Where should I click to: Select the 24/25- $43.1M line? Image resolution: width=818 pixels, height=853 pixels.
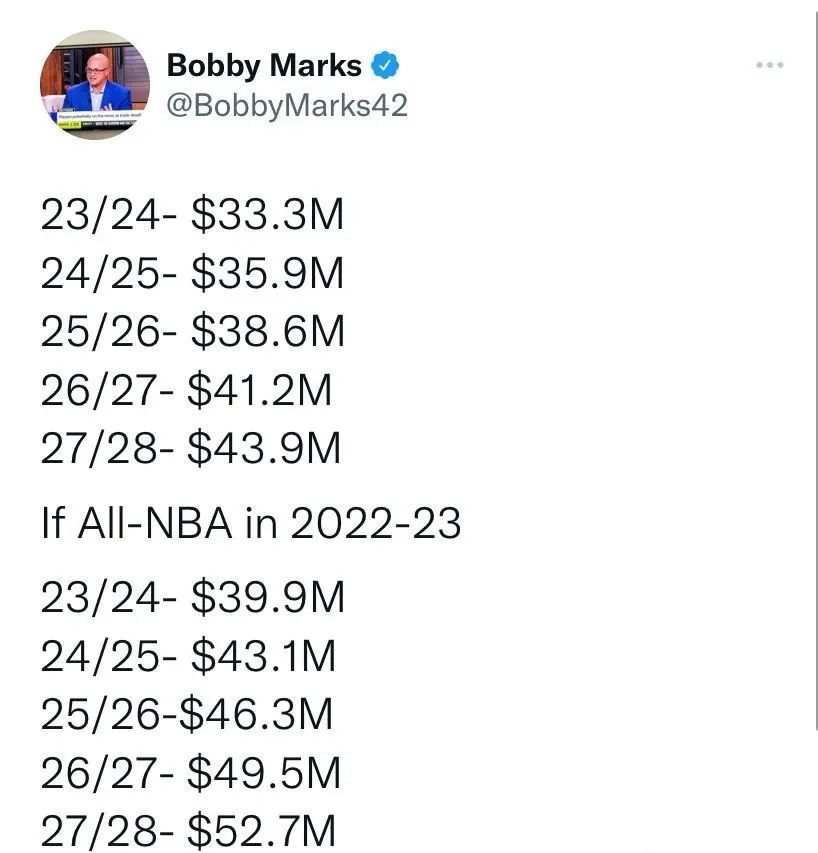tap(188, 656)
